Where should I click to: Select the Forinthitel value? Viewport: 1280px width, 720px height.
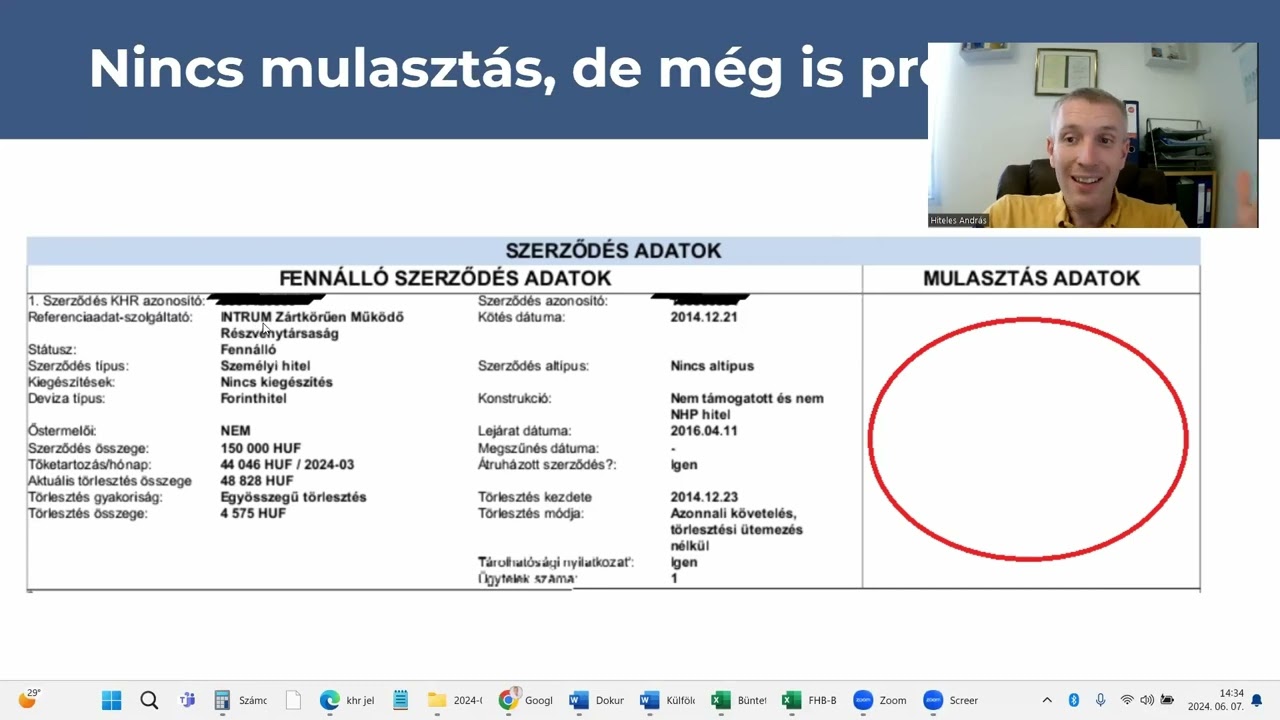point(253,398)
